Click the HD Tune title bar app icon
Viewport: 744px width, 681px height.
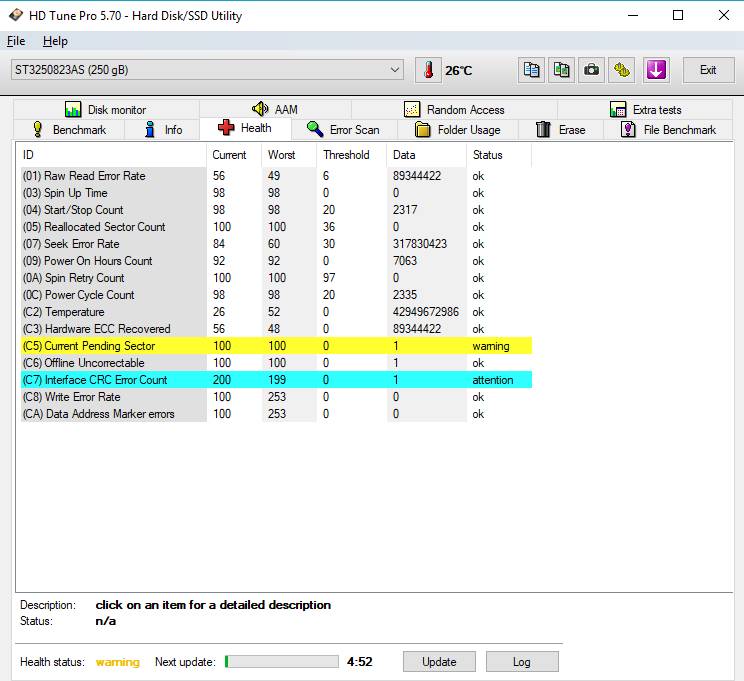[16, 15]
